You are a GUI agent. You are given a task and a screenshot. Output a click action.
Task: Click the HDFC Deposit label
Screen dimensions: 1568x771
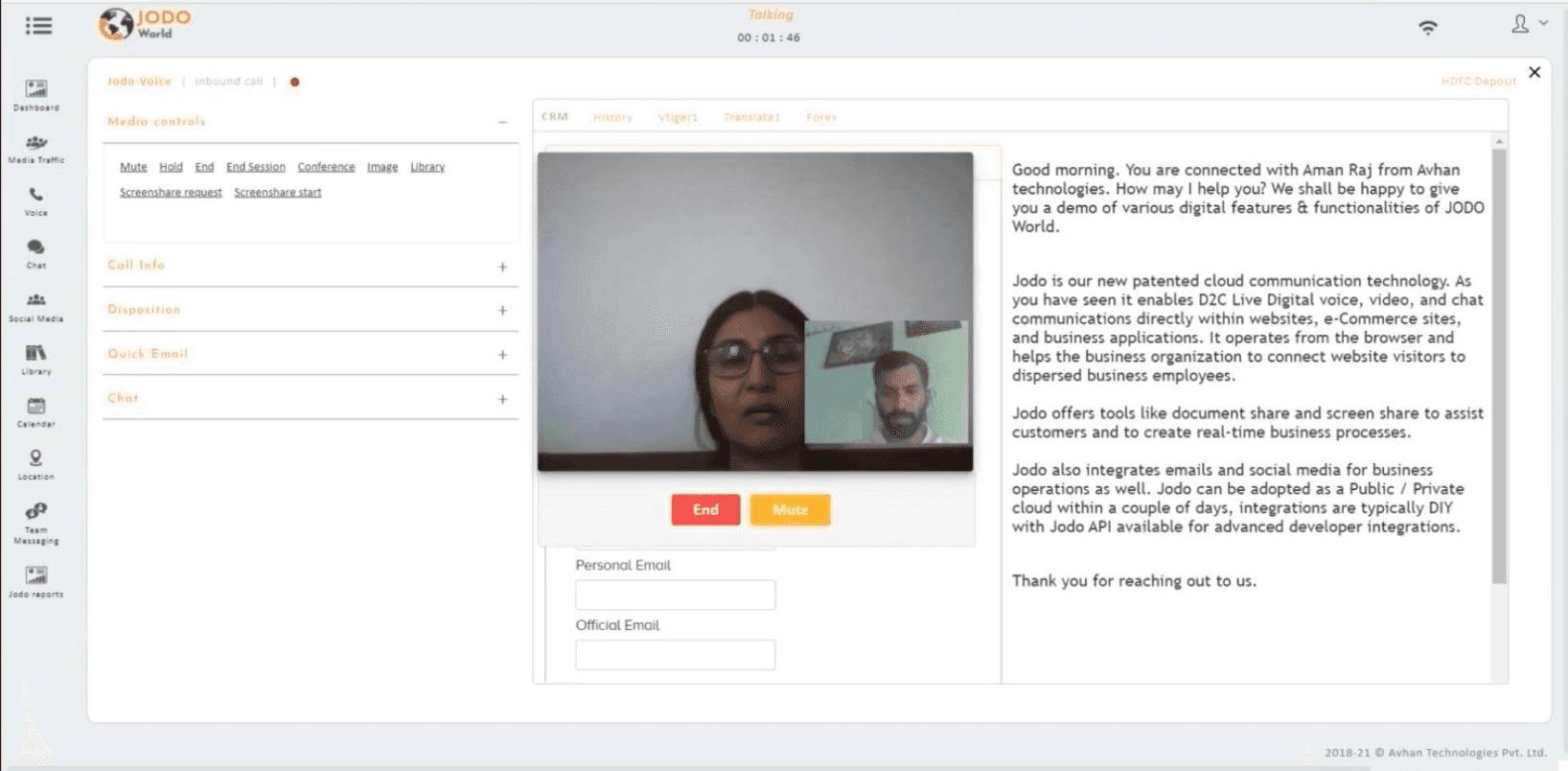[x=1479, y=82]
